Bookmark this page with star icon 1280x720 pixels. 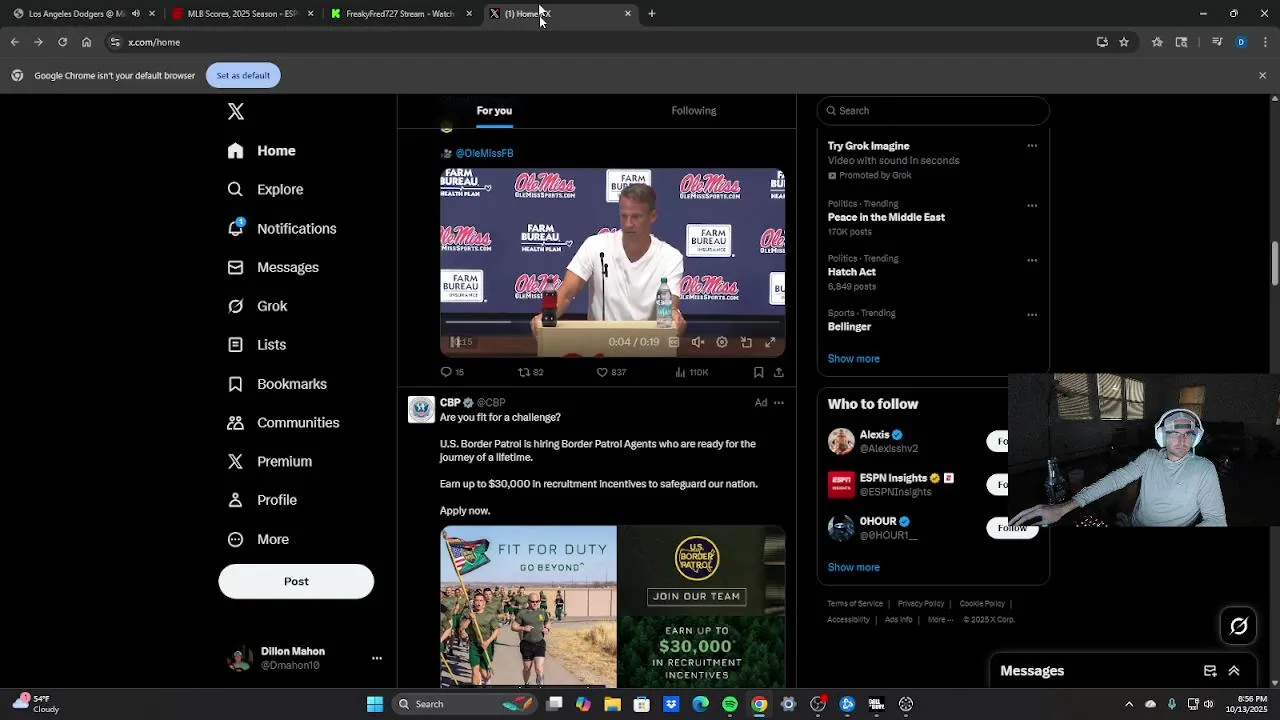(1124, 42)
